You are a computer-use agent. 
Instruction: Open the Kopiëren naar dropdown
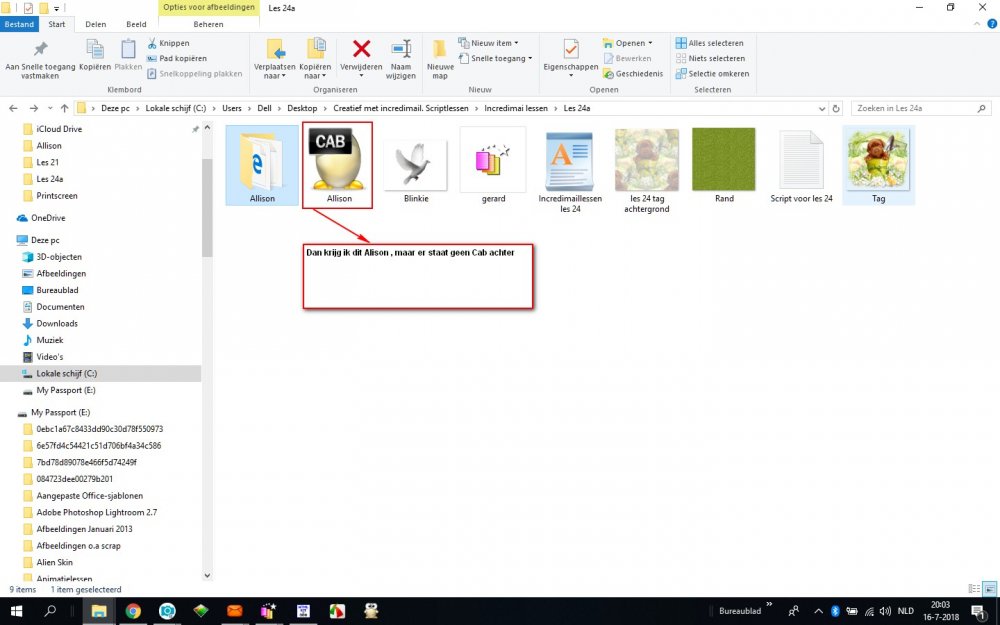[315, 60]
